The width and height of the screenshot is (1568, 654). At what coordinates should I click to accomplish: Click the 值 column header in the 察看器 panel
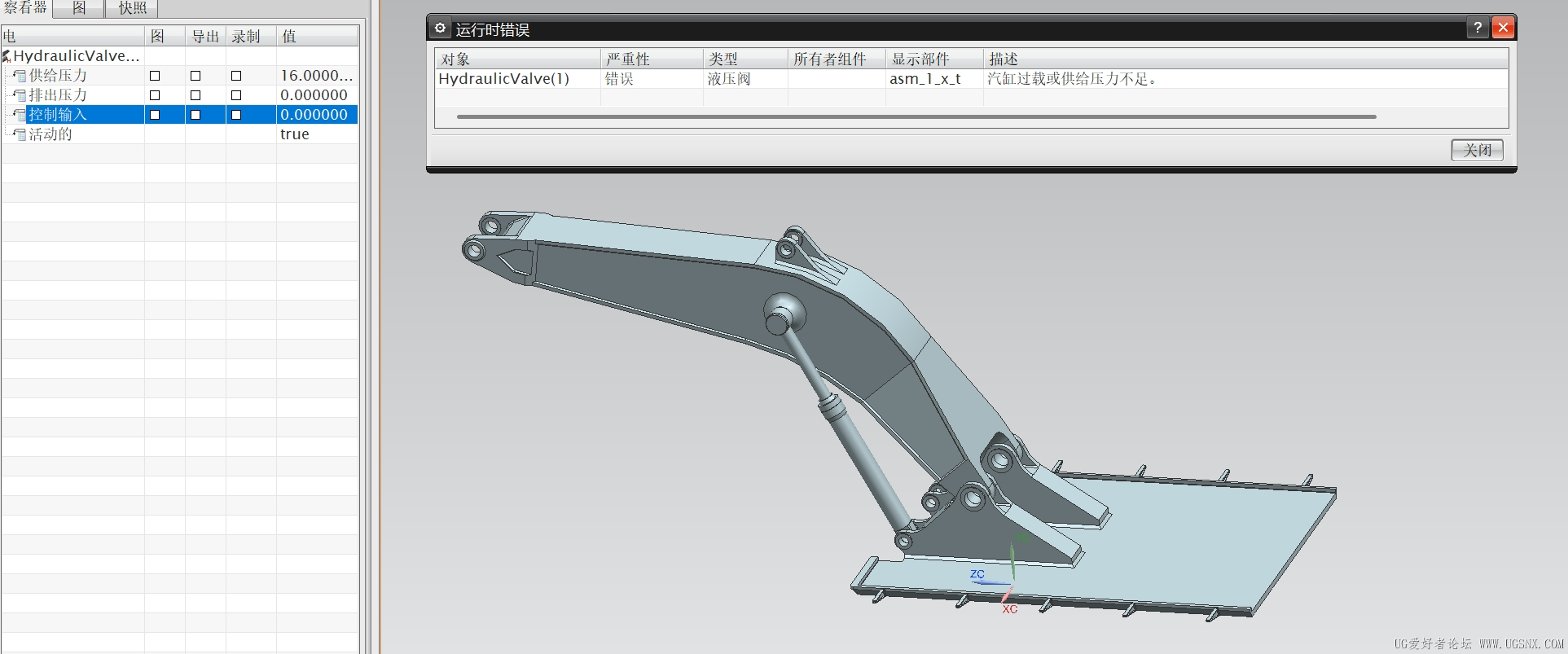[318, 36]
